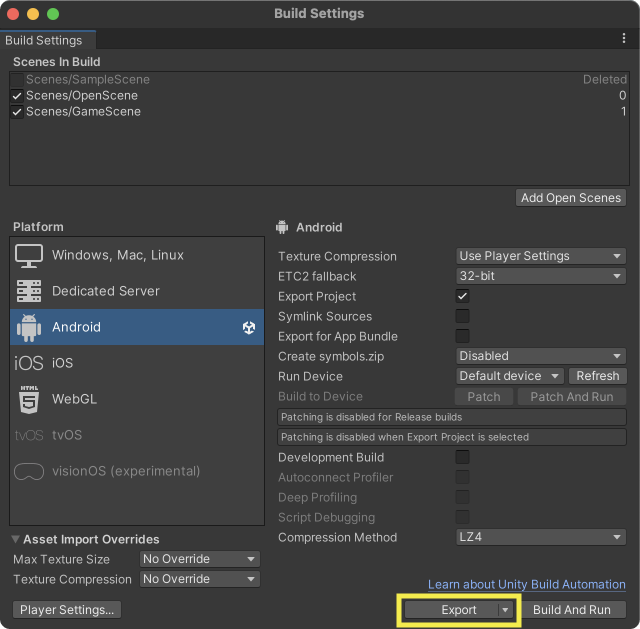The height and width of the screenshot is (629, 640).
Task: Select the Scenes/GameScene row in build list
Action: click(83, 112)
